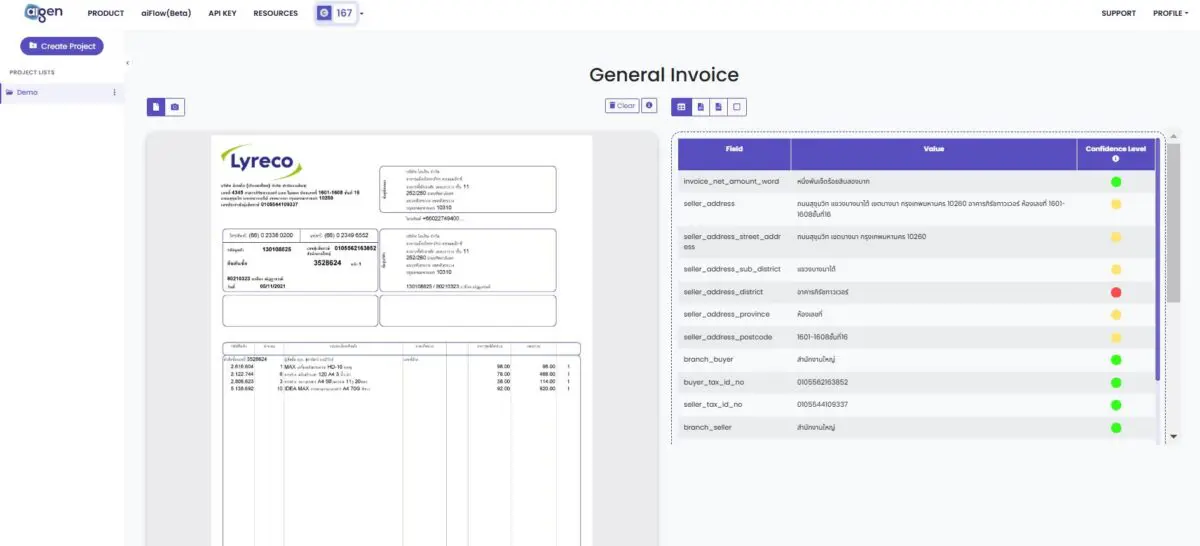Click the AIGEN logo

45,13
